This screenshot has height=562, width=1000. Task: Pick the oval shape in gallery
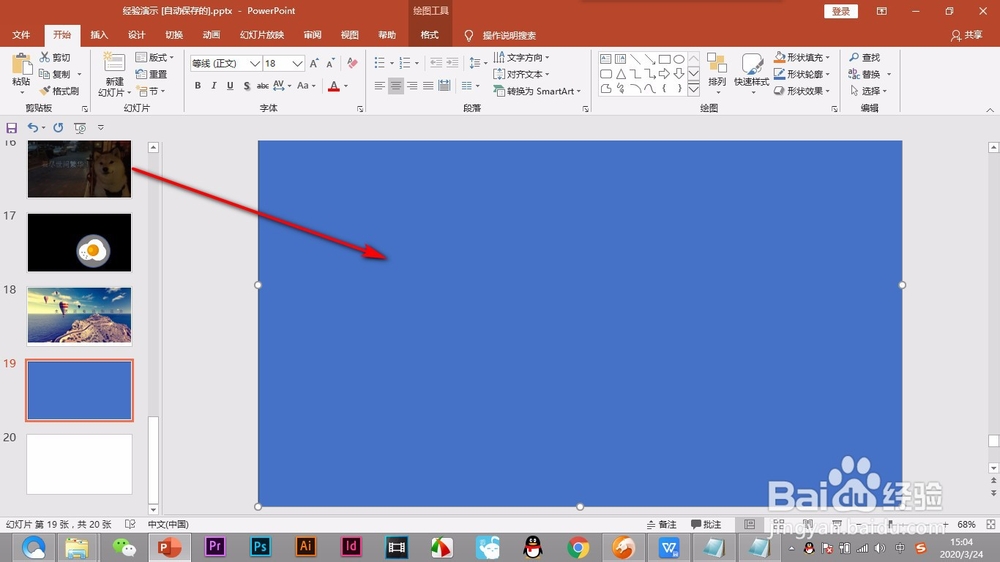pyautogui.click(x=679, y=59)
